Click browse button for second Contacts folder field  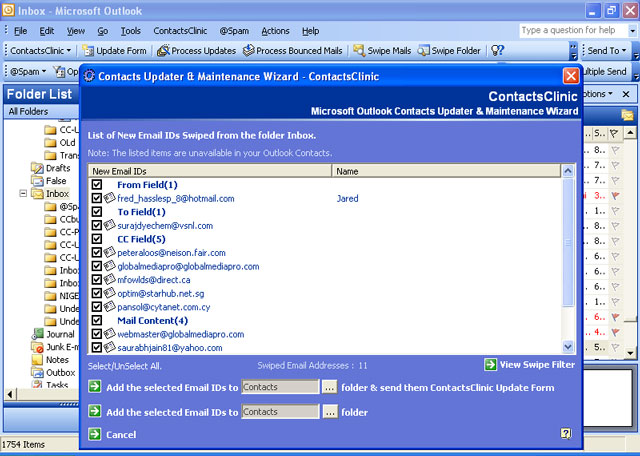coord(330,412)
